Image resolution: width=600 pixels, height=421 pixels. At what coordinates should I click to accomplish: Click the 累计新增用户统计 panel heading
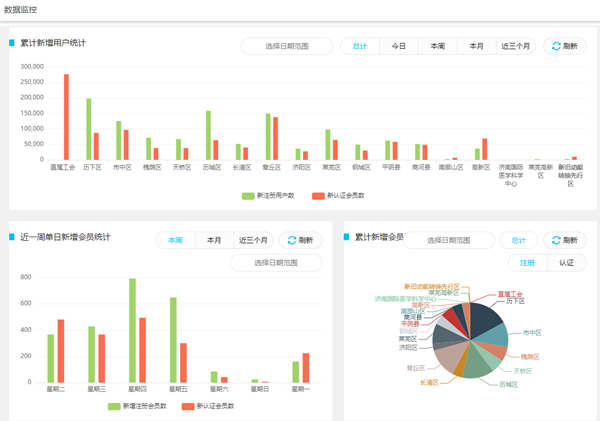53,43
